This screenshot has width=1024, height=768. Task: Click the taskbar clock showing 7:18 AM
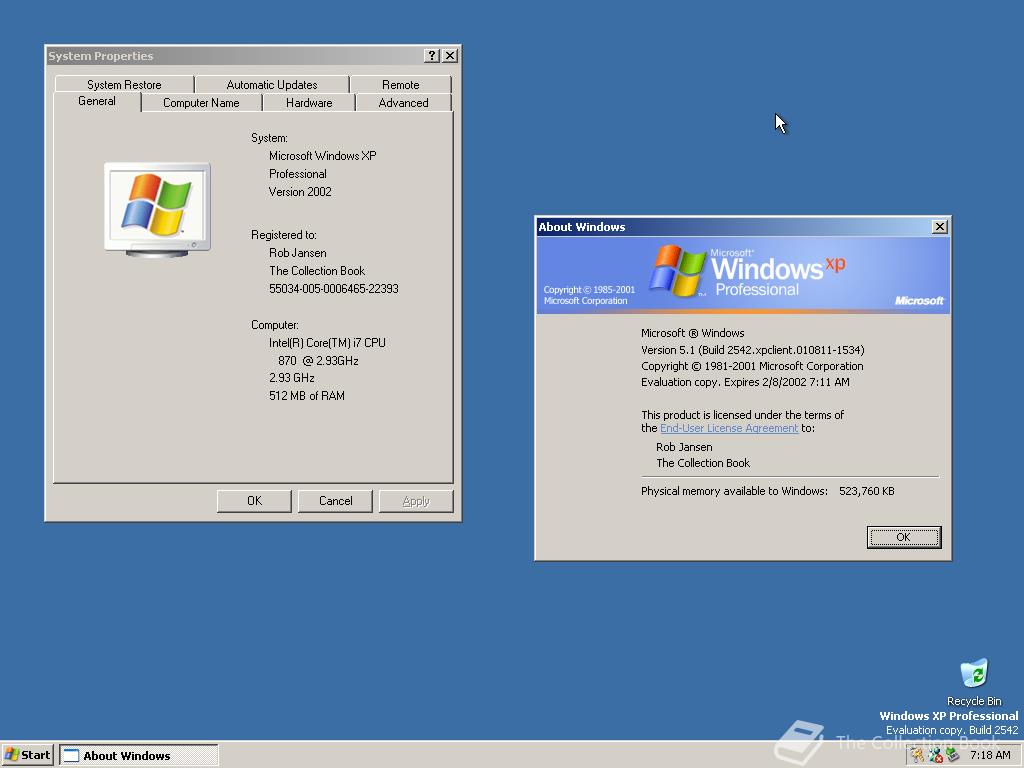click(990, 756)
